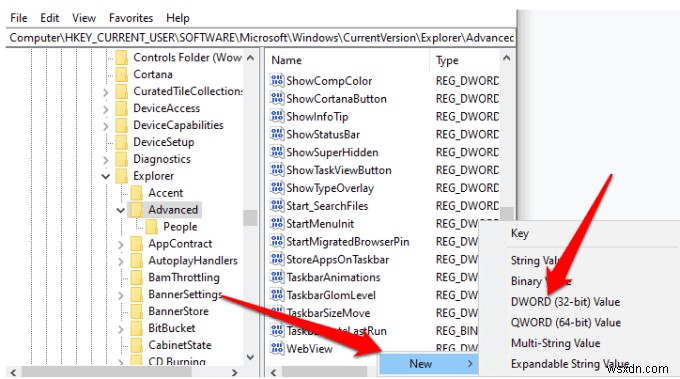Select the Controls Folder (Wow tree item
The image size is (680, 379).
tap(187, 57)
